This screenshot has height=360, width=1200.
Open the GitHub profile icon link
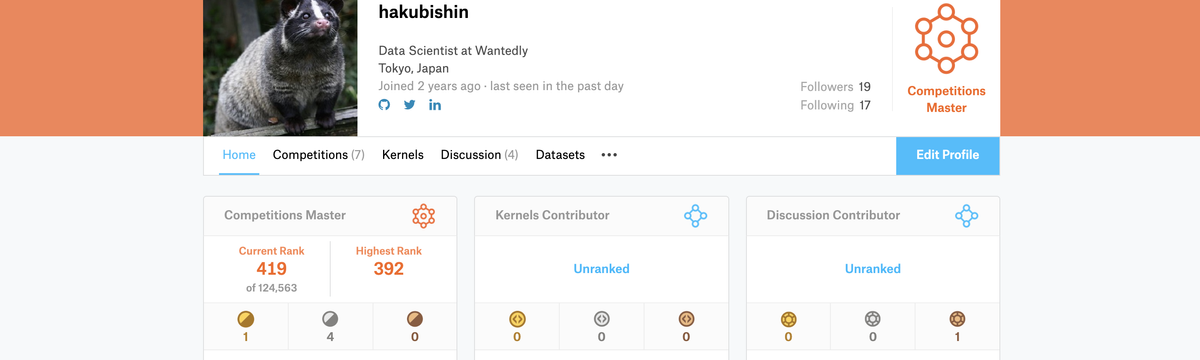384,106
